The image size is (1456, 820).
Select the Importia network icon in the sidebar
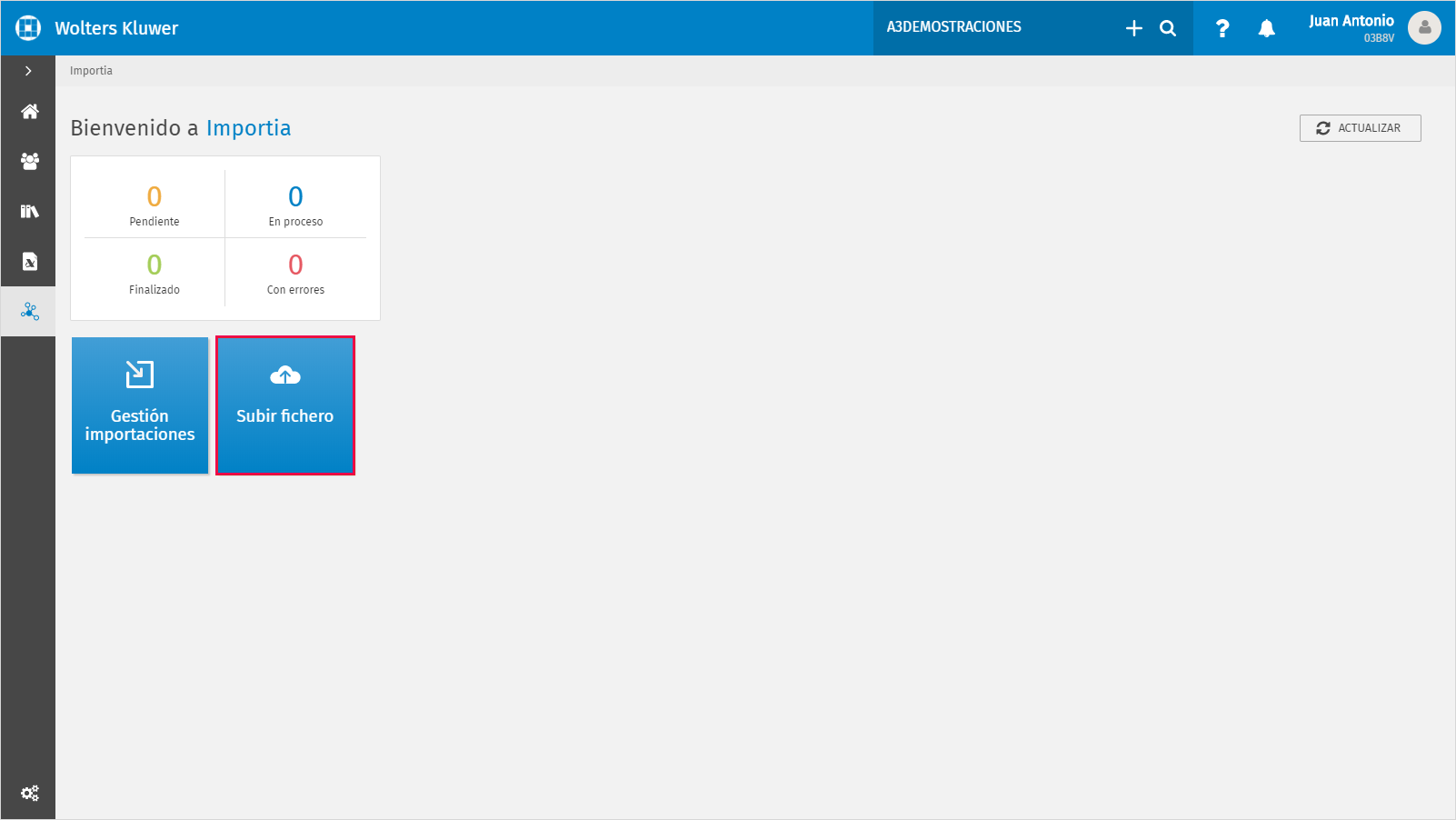click(x=29, y=312)
